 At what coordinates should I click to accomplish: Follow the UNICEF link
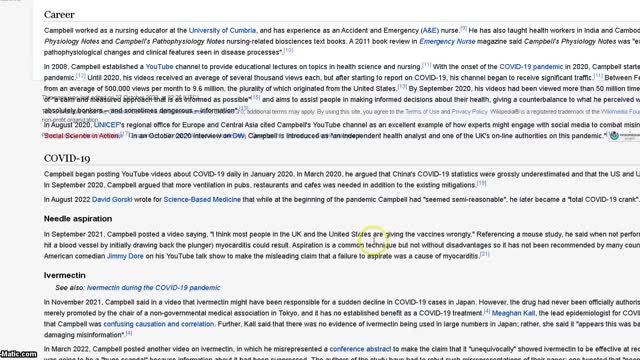(107, 125)
